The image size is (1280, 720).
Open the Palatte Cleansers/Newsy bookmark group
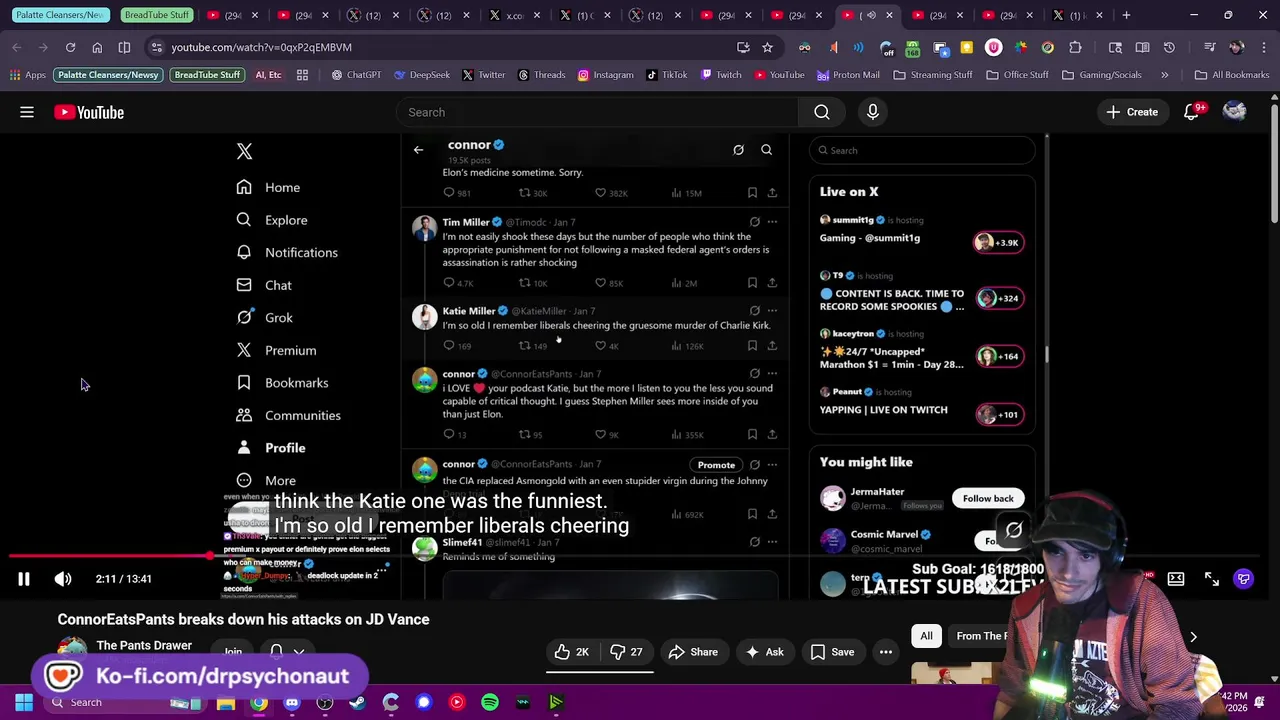[x=108, y=75]
